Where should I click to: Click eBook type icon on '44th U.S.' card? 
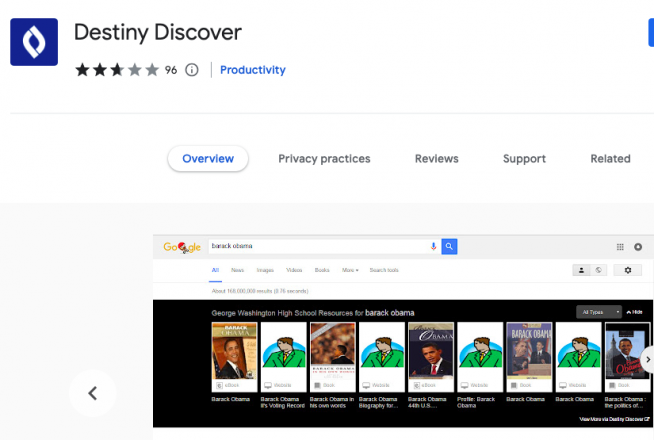click(x=416, y=385)
